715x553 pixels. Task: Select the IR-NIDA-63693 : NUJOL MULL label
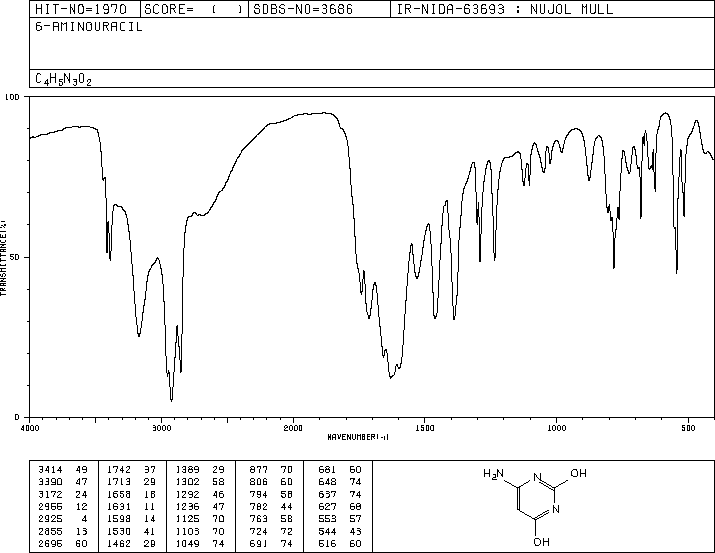point(505,9)
